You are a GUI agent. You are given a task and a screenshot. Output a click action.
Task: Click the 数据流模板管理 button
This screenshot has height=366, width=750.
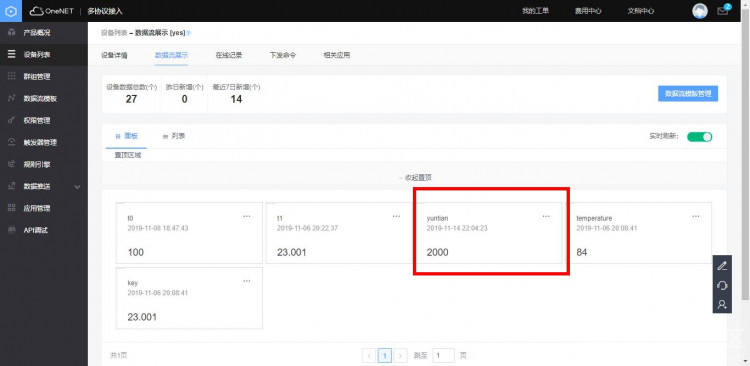click(x=688, y=94)
